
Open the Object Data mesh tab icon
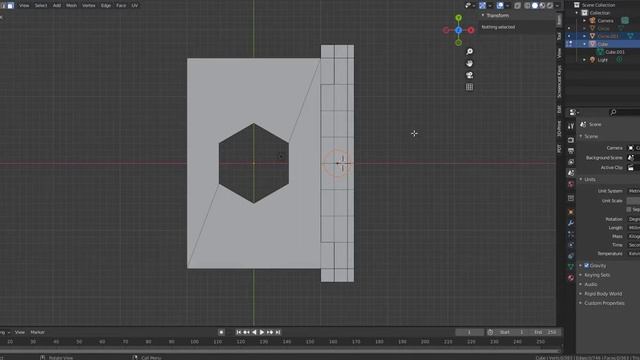(571, 267)
